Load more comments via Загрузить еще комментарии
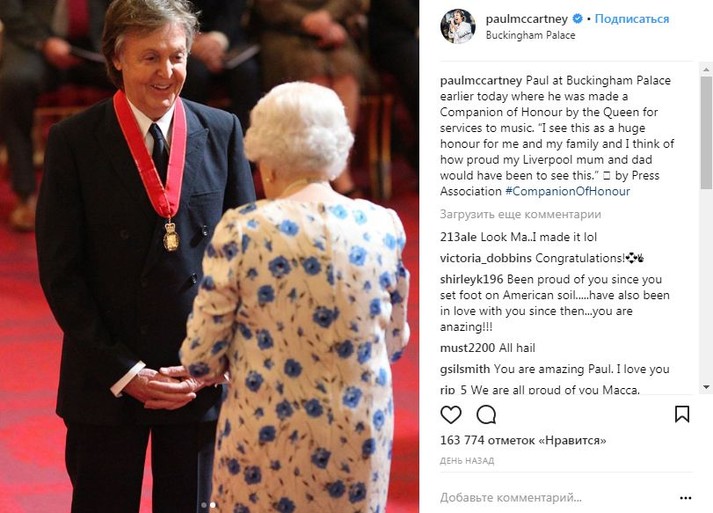The height and width of the screenshot is (513, 713). pos(520,214)
